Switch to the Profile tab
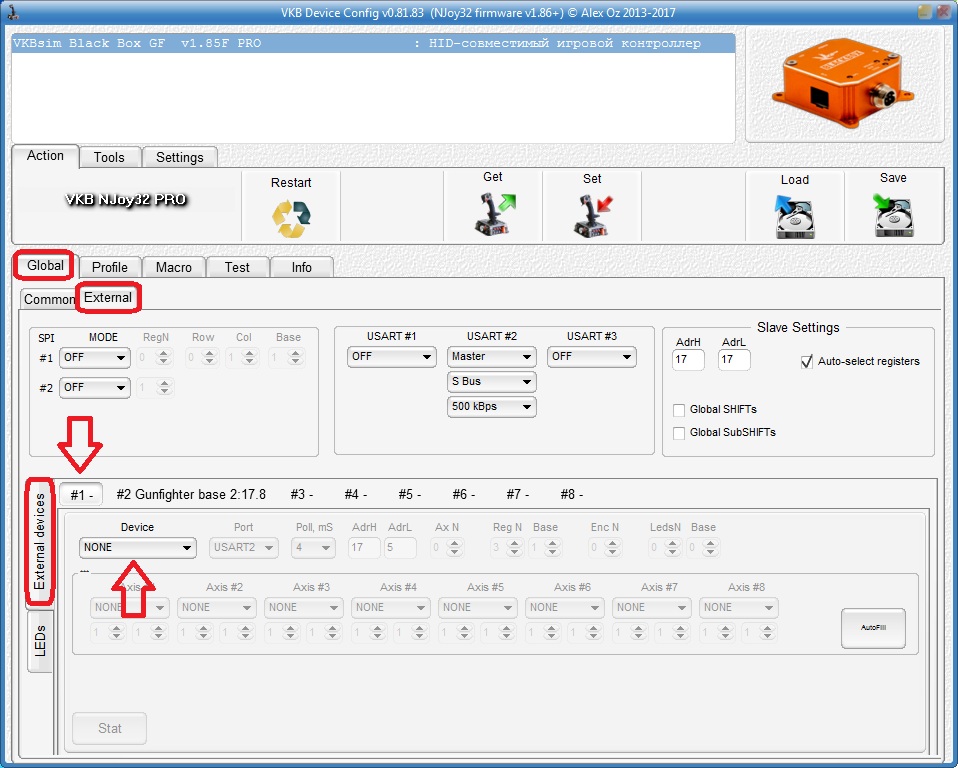958x768 pixels. (109, 267)
